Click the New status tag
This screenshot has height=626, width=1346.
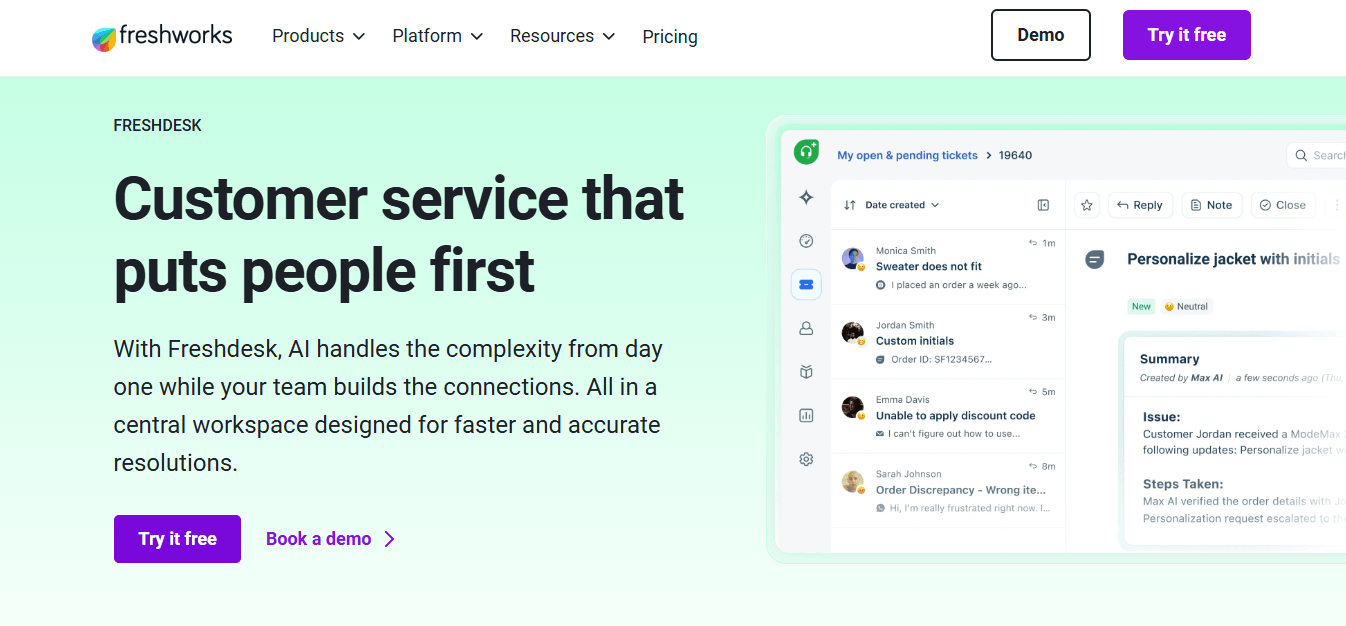[x=1141, y=306]
